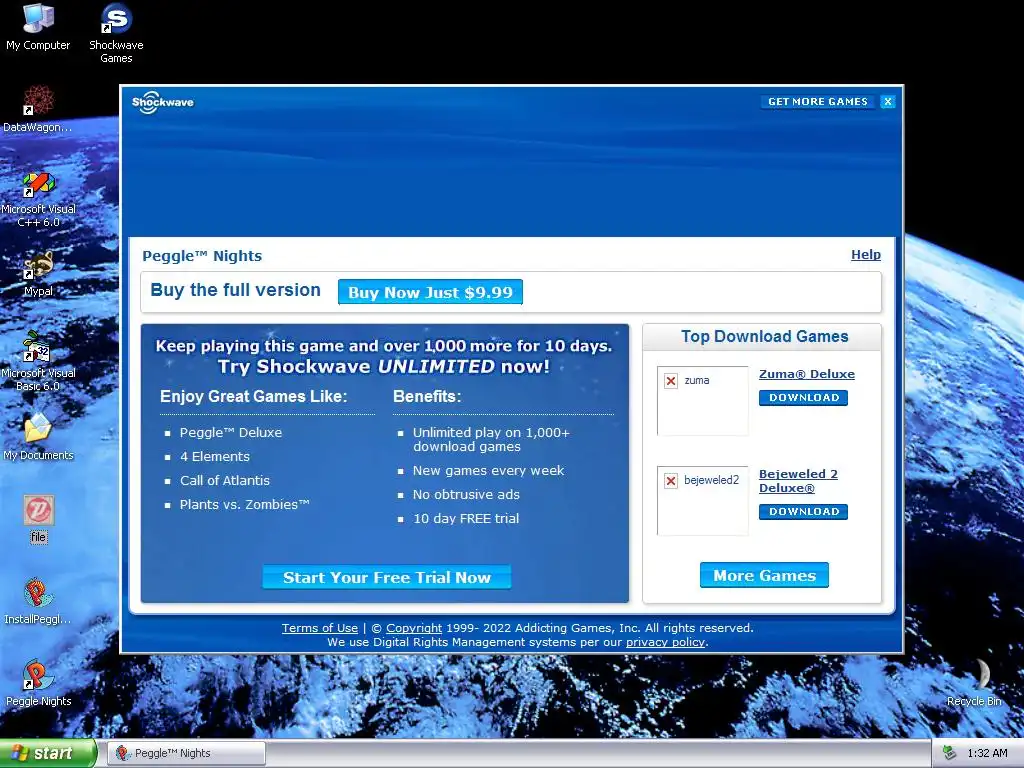Select the Peggle Nights desktop shortcut
This screenshot has width=1024, height=768.
pos(38,683)
